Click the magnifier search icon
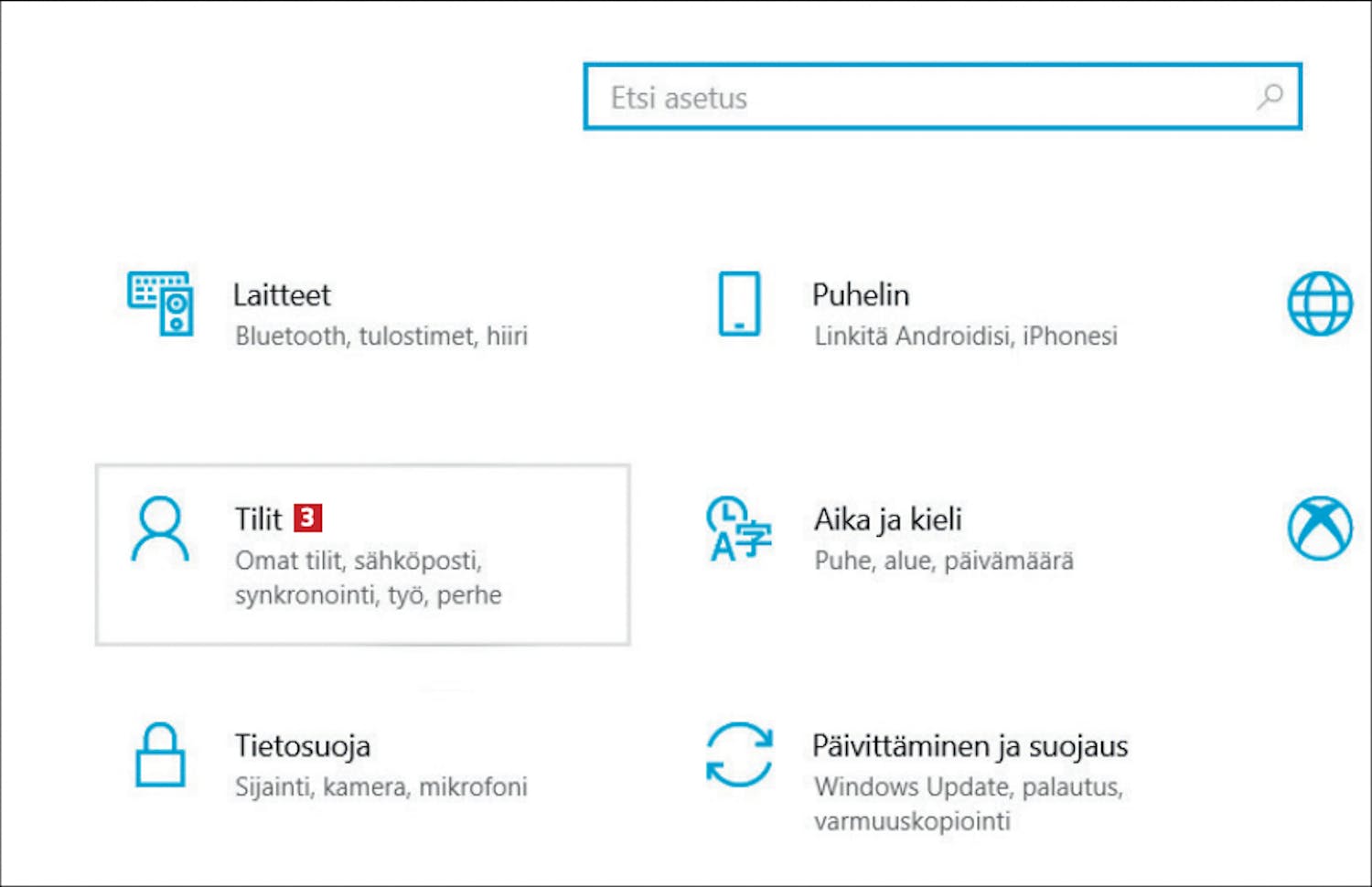This screenshot has height=887, width=1372. point(1270,96)
